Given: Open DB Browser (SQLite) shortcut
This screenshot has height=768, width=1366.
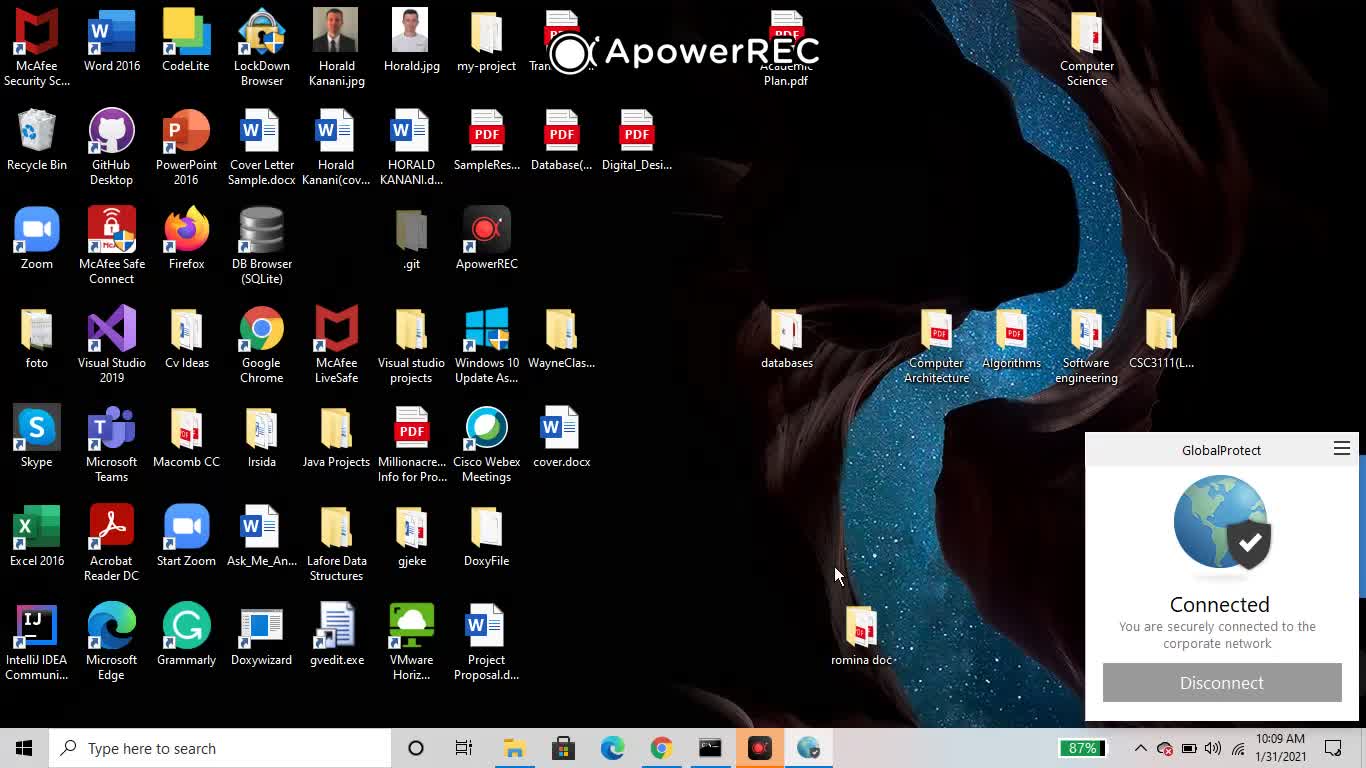Looking at the screenshot, I should pos(261,245).
